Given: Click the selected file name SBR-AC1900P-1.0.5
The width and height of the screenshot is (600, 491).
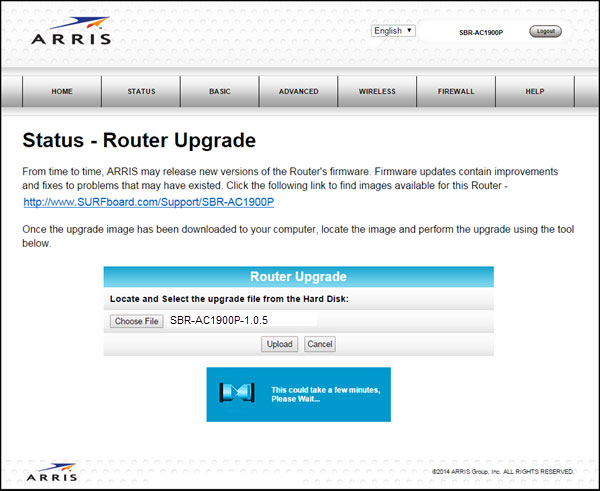Looking at the screenshot, I should 219,321.
